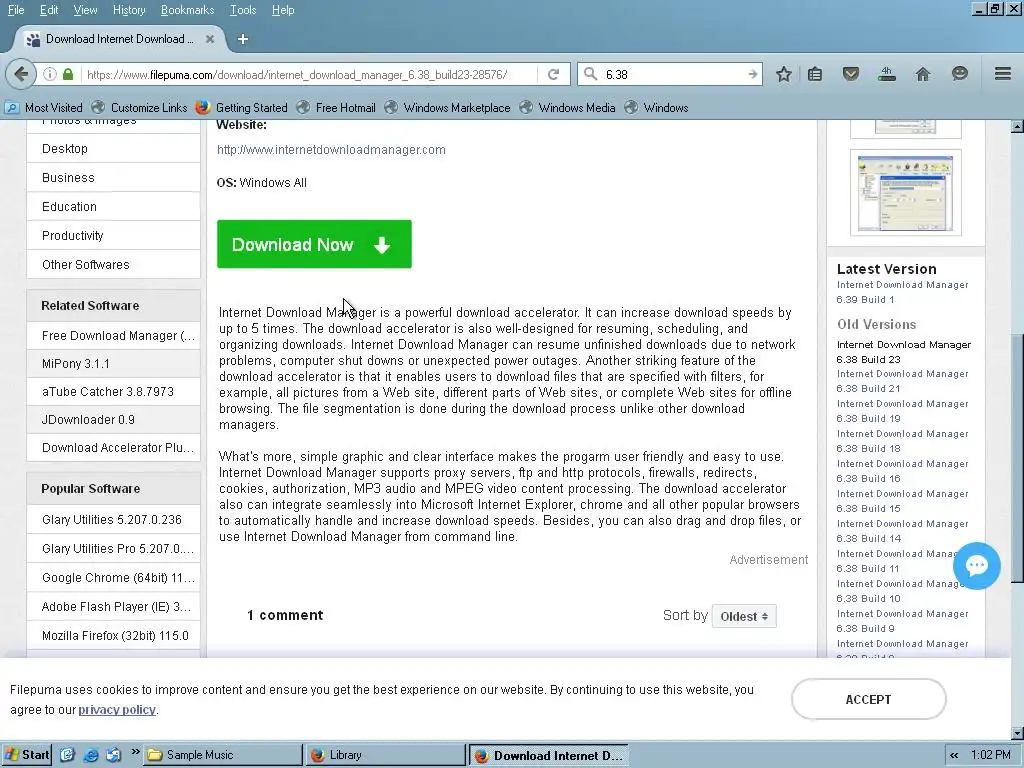Viewport: 1024px width, 768px height.
Task: Open the Getting Started bookmark
Action: point(242,108)
